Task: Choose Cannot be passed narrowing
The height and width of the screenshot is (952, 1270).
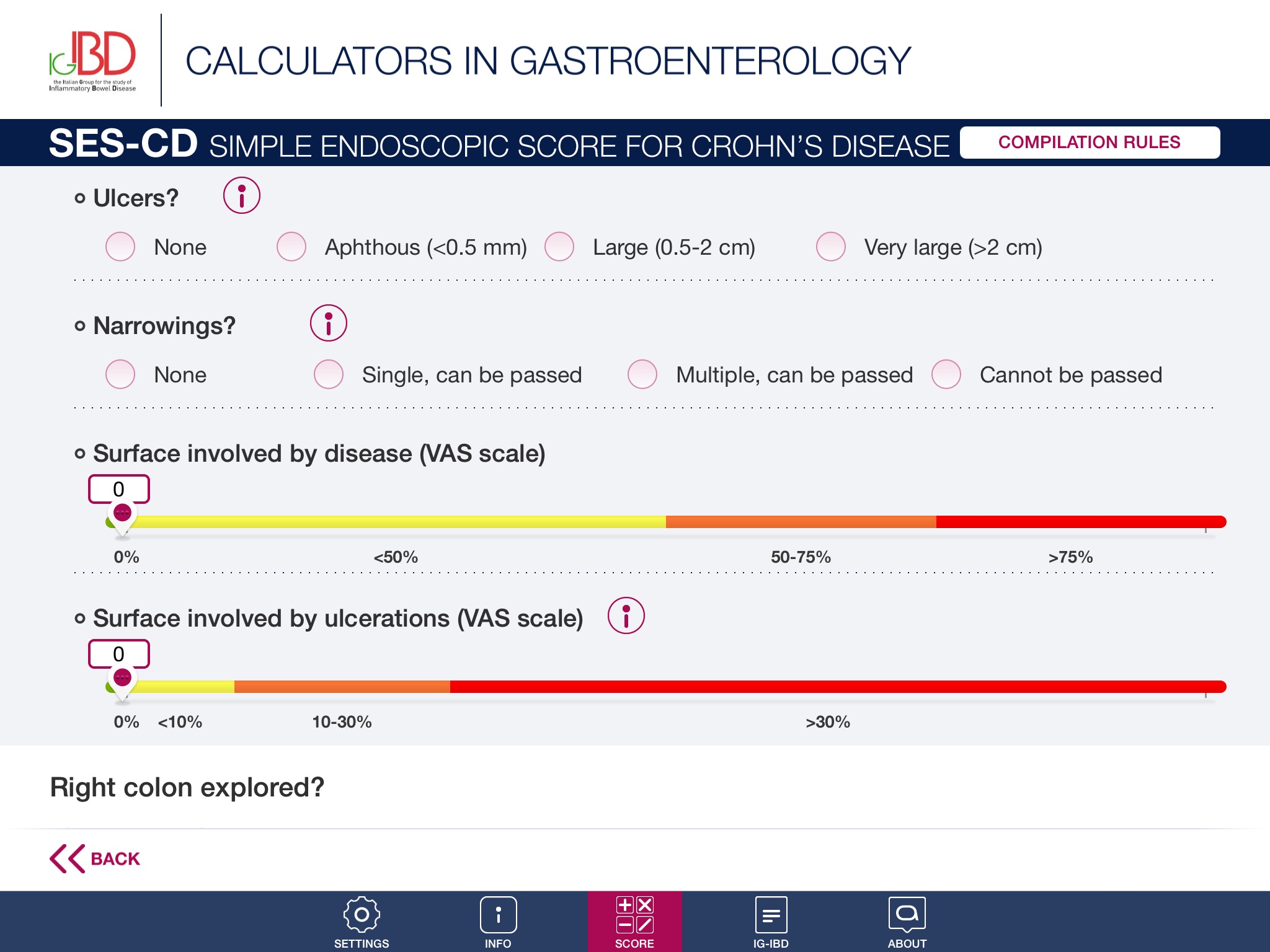Action: coord(946,375)
